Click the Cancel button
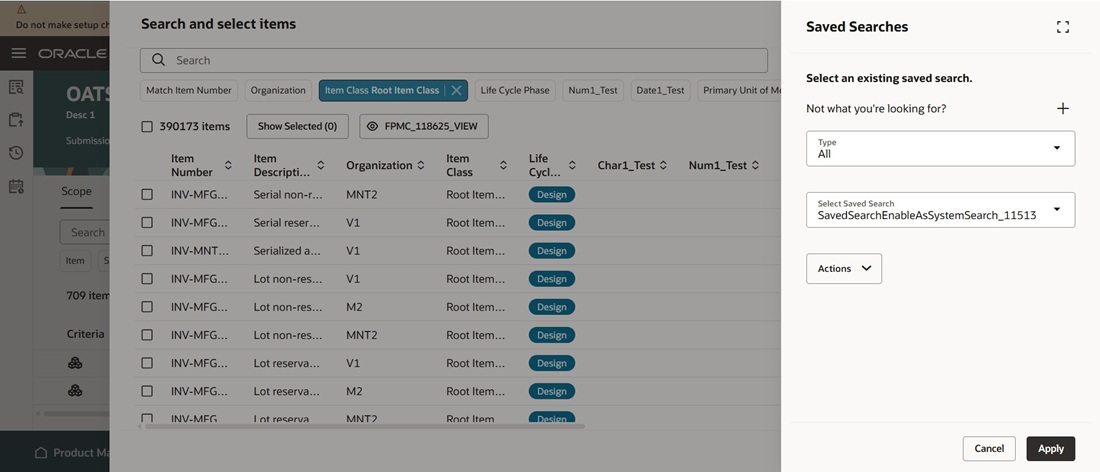1100x472 pixels. 989,449
